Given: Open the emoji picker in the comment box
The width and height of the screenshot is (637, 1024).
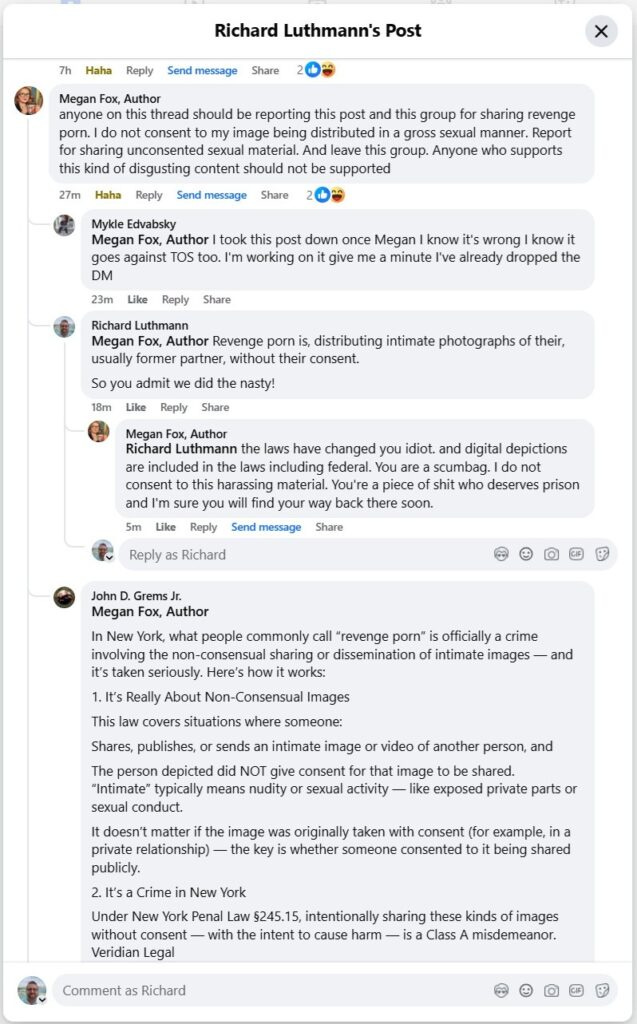Looking at the screenshot, I should click(525, 990).
